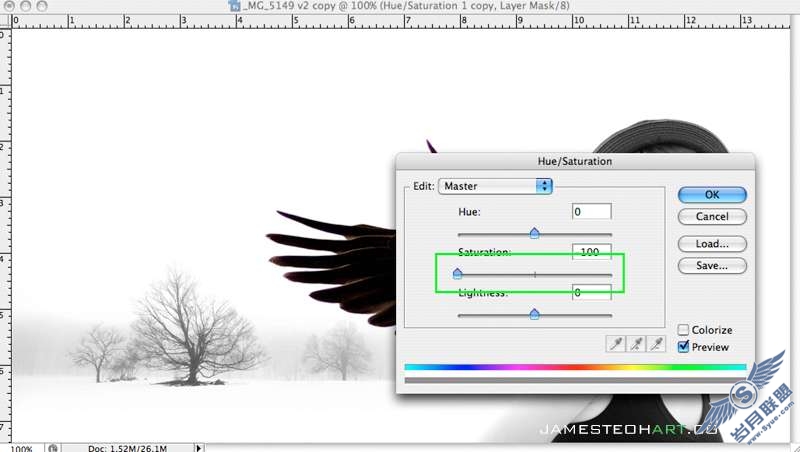Click the document window minimize button

coord(26,6)
